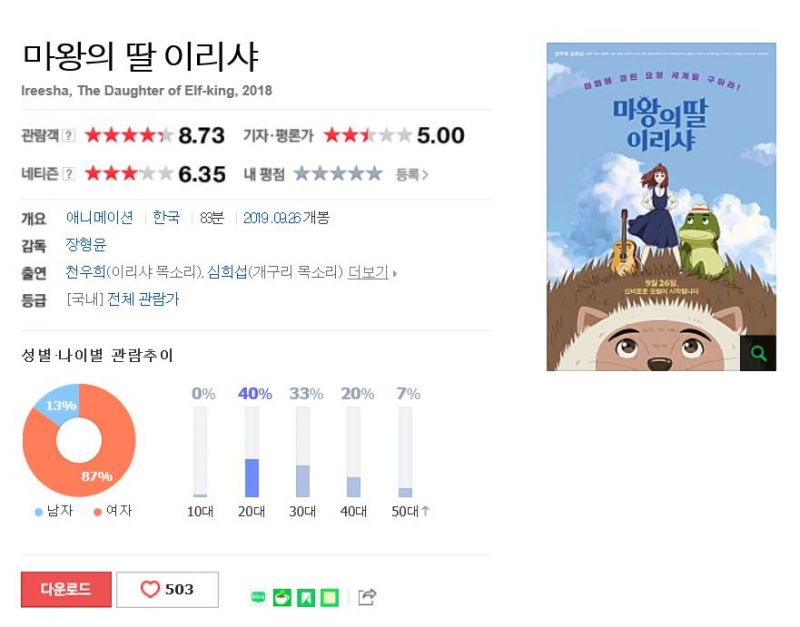800x627 pixels.
Task: Click the question mark beside 네티즌
Action: (69, 174)
